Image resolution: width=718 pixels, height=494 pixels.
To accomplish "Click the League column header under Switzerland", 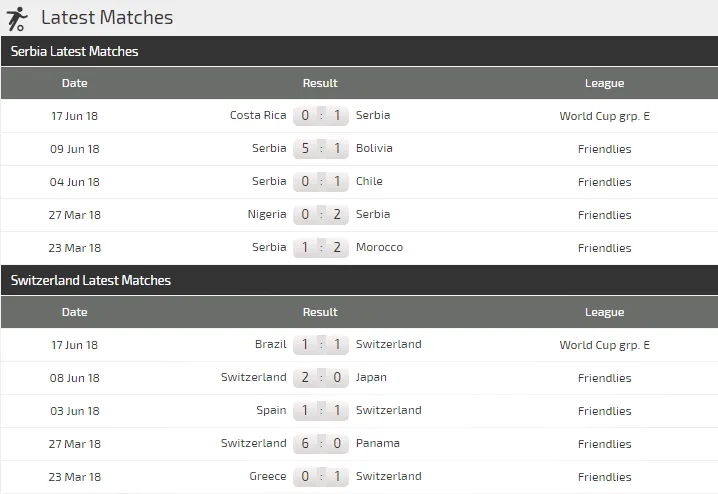I will coord(604,312).
